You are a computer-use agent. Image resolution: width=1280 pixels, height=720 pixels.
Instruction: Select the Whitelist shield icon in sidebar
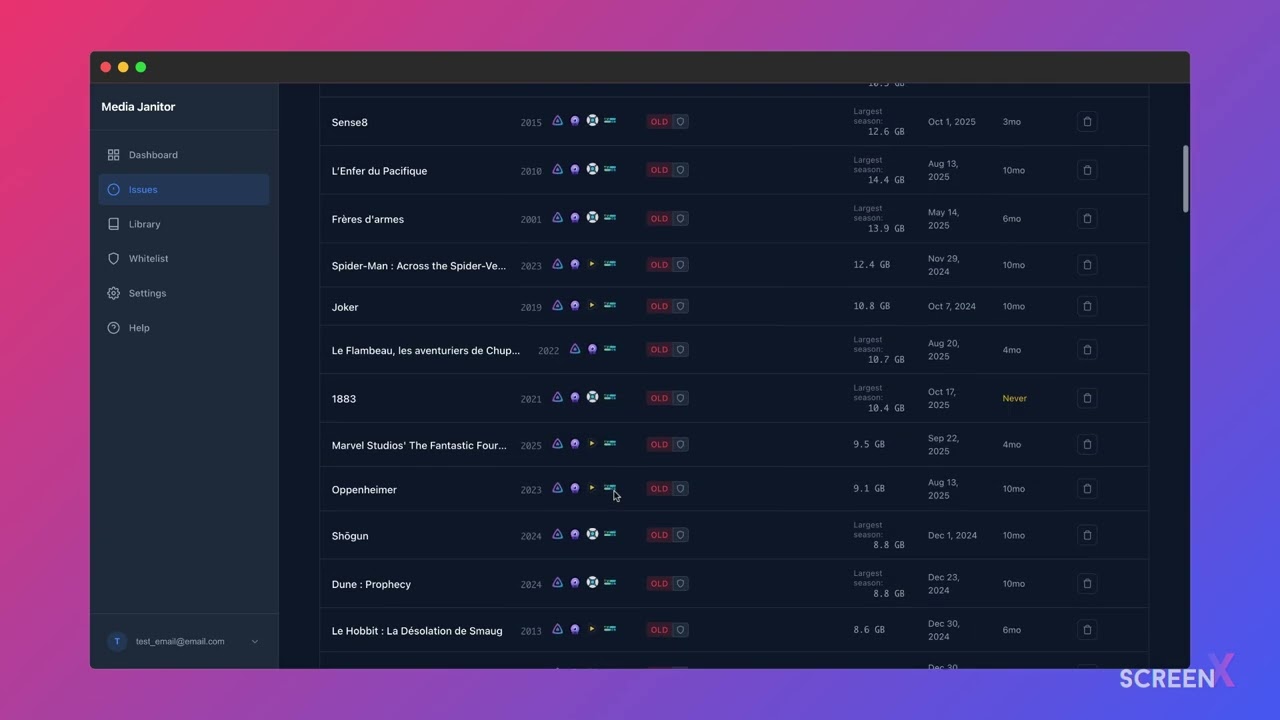pyautogui.click(x=113, y=258)
